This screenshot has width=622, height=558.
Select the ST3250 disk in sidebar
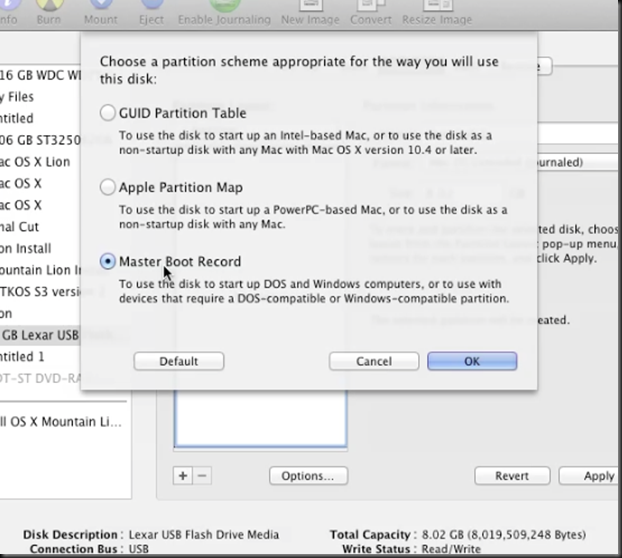pos(40,140)
